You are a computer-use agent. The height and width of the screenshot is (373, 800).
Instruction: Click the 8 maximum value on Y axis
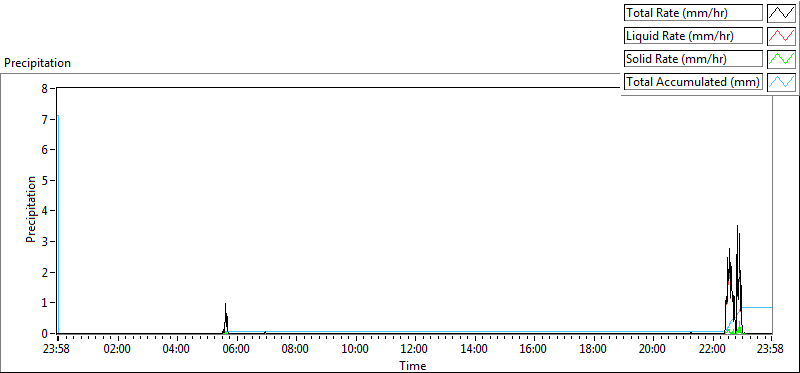[44, 88]
